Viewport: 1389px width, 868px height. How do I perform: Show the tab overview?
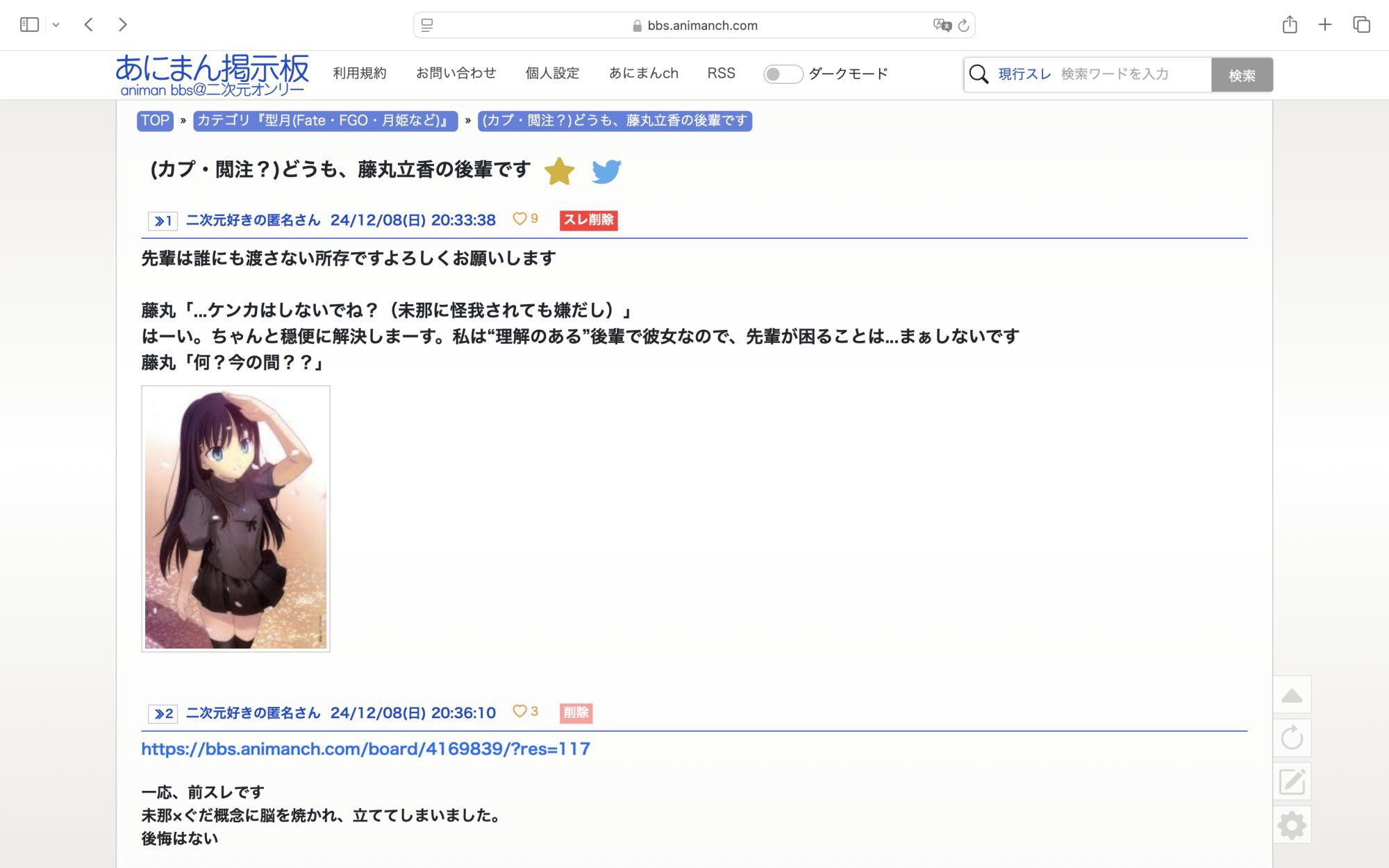(x=1361, y=25)
